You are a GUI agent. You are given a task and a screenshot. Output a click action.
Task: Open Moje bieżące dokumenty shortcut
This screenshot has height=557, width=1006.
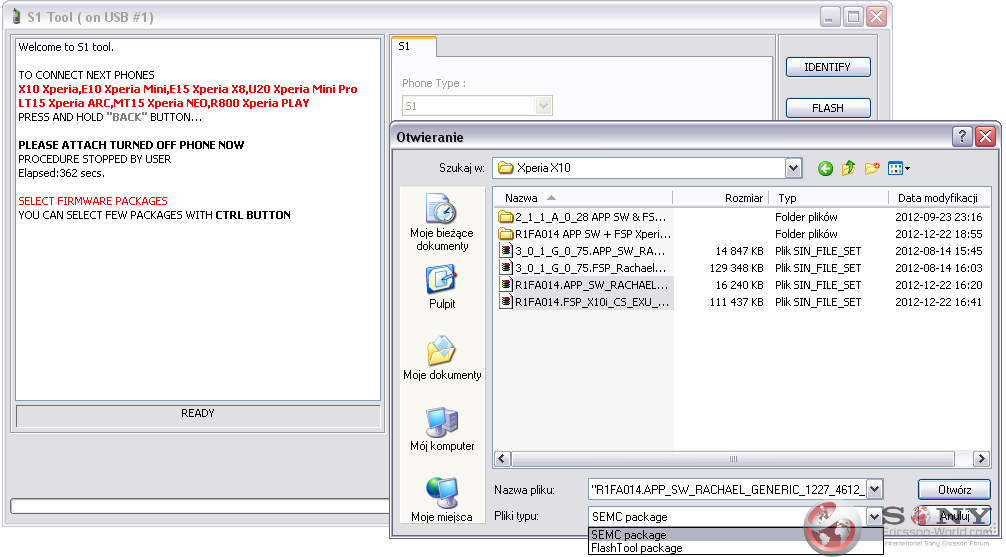click(x=441, y=222)
